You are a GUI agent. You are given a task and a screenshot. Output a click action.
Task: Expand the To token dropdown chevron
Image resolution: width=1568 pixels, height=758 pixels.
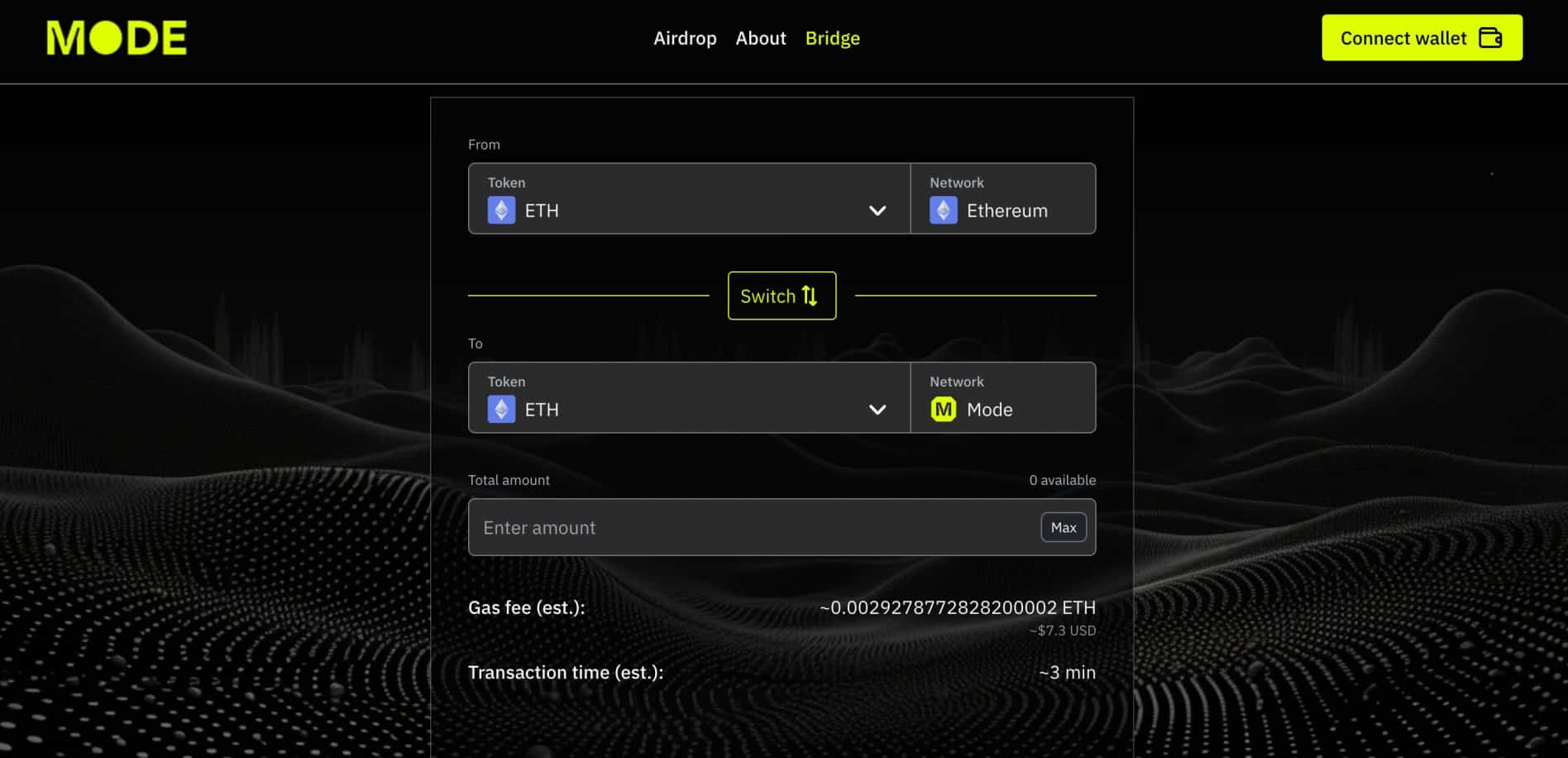[x=877, y=410]
